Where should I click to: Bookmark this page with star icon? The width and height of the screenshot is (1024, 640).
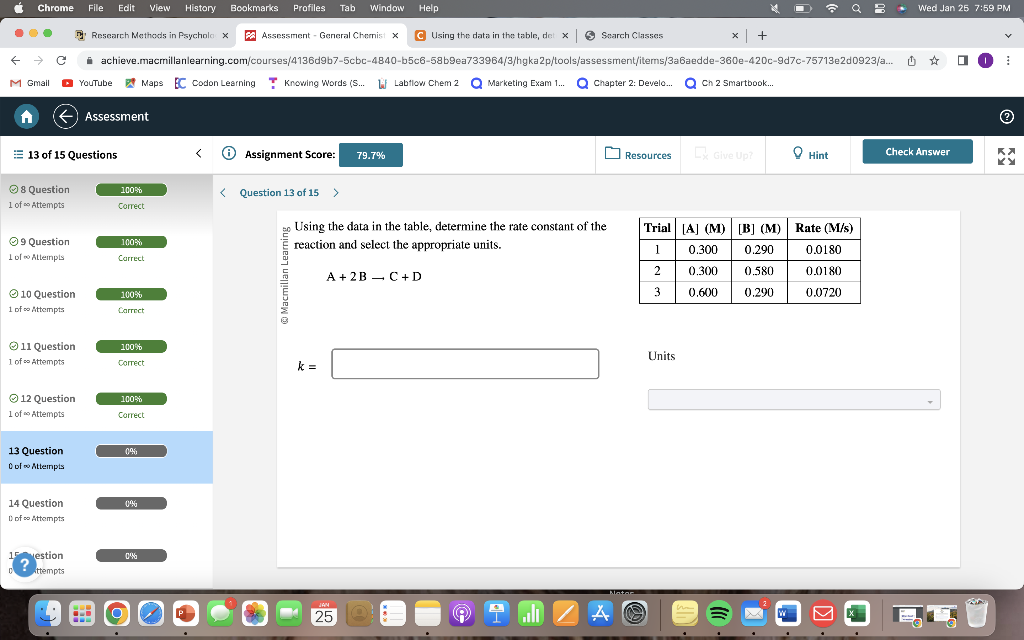point(934,61)
